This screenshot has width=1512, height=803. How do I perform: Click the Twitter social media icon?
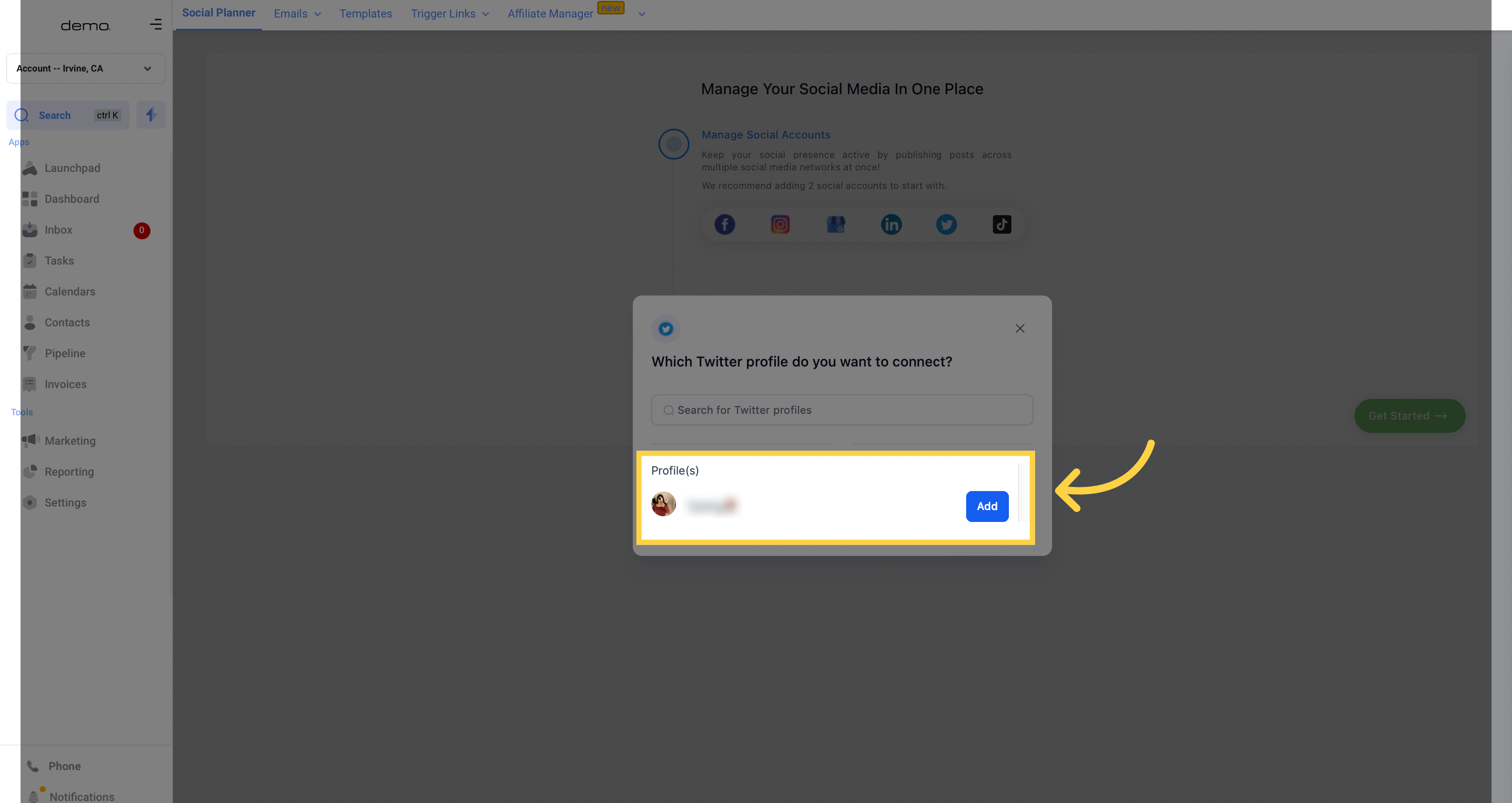point(947,224)
